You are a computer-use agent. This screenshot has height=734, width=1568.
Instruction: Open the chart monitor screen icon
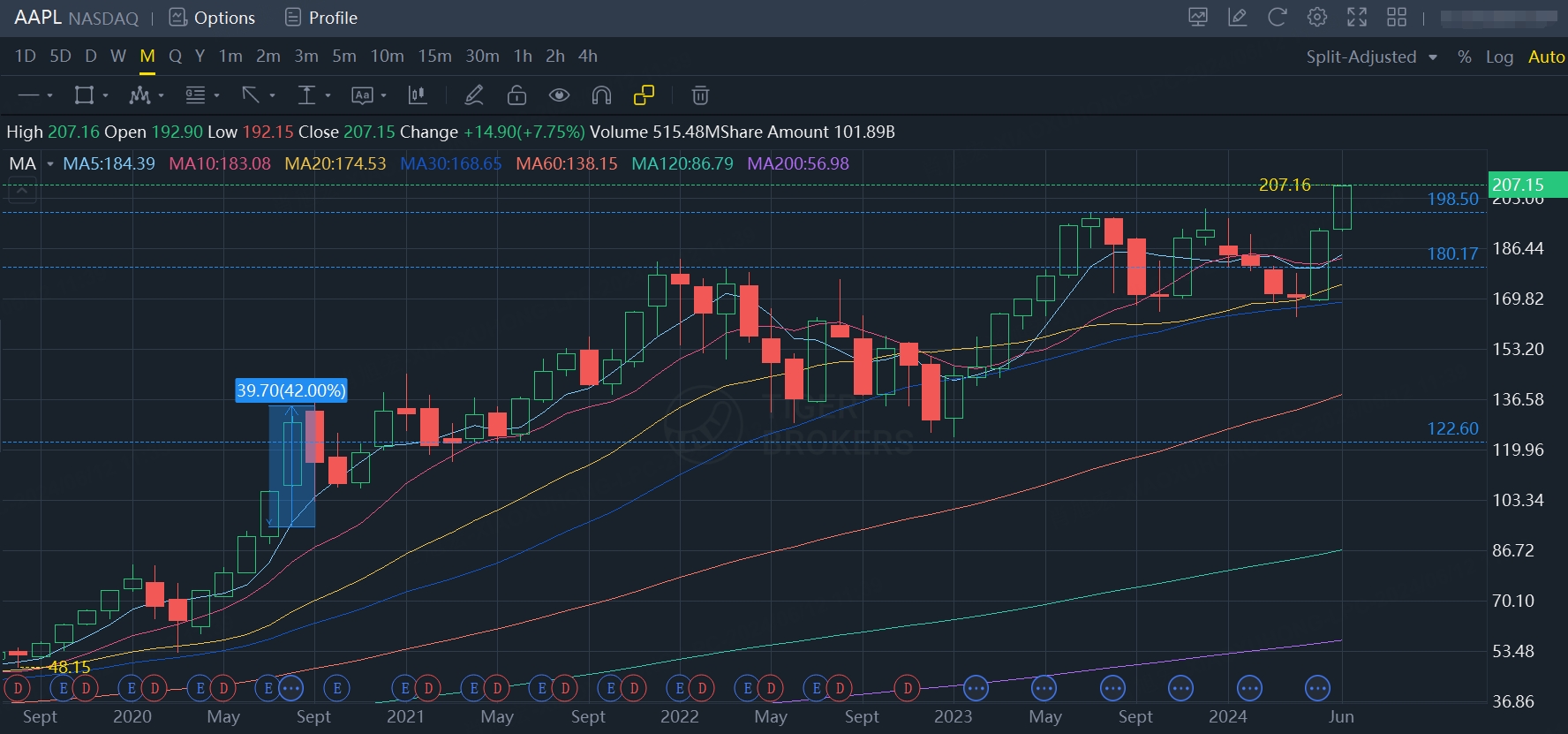(x=1198, y=17)
